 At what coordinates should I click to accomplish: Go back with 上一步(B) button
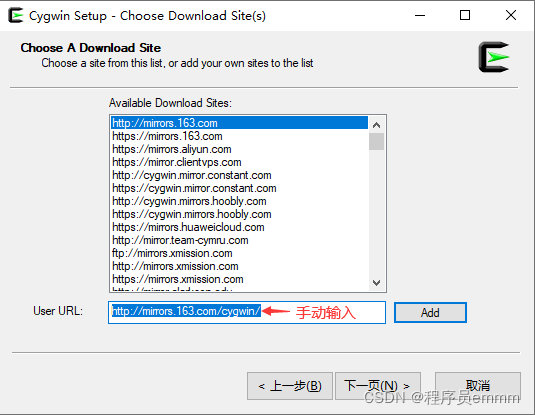(290, 386)
